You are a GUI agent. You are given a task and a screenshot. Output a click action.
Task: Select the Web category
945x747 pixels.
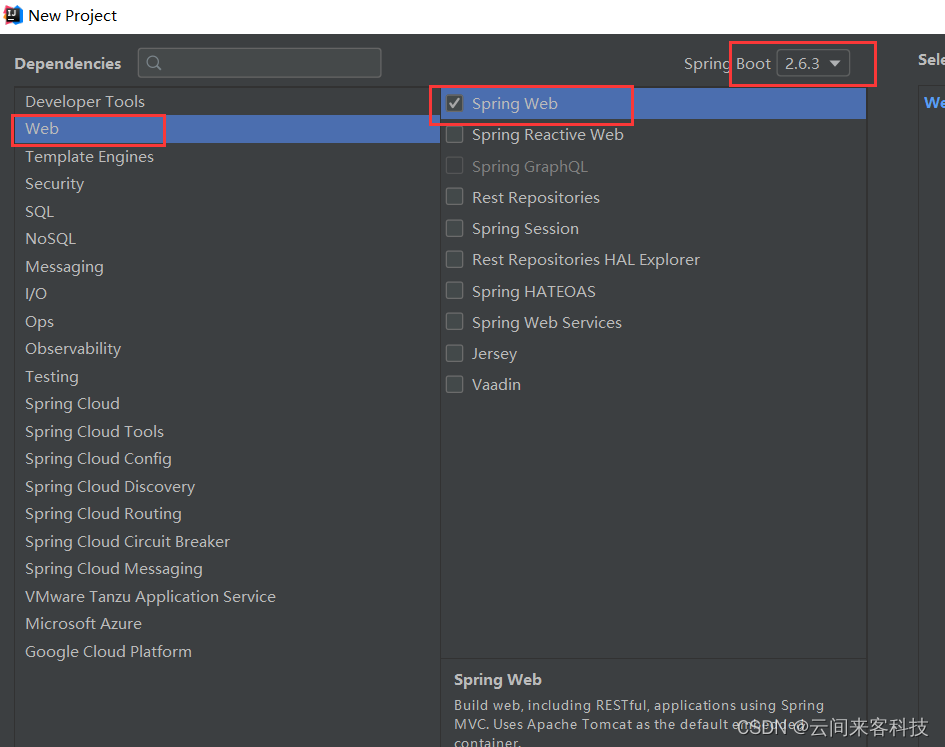click(x=227, y=129)
